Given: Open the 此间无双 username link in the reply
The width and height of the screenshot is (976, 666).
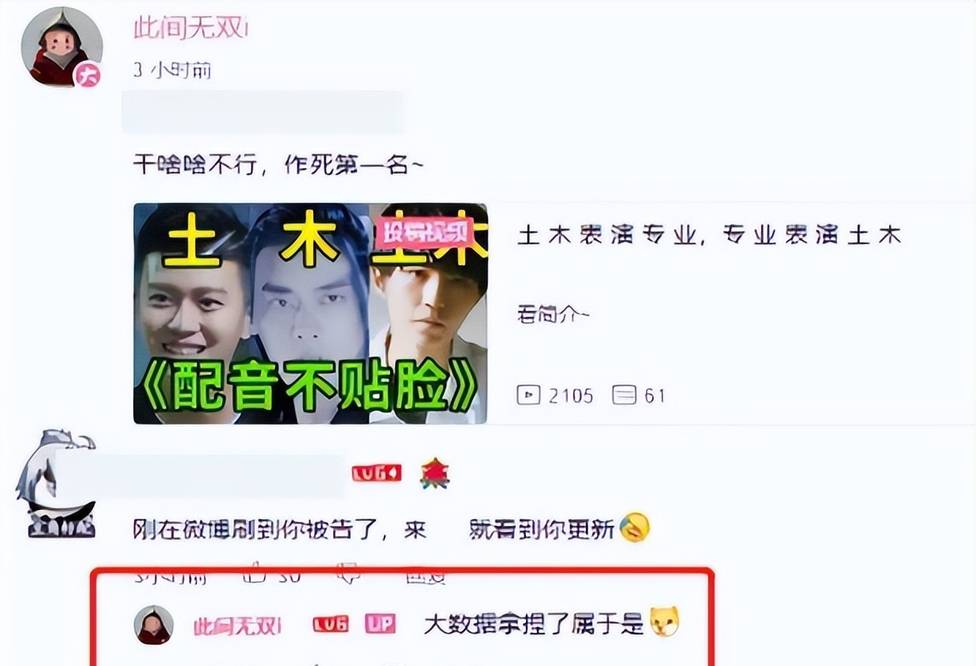Looking at the screenshot, I should [237, 625].
